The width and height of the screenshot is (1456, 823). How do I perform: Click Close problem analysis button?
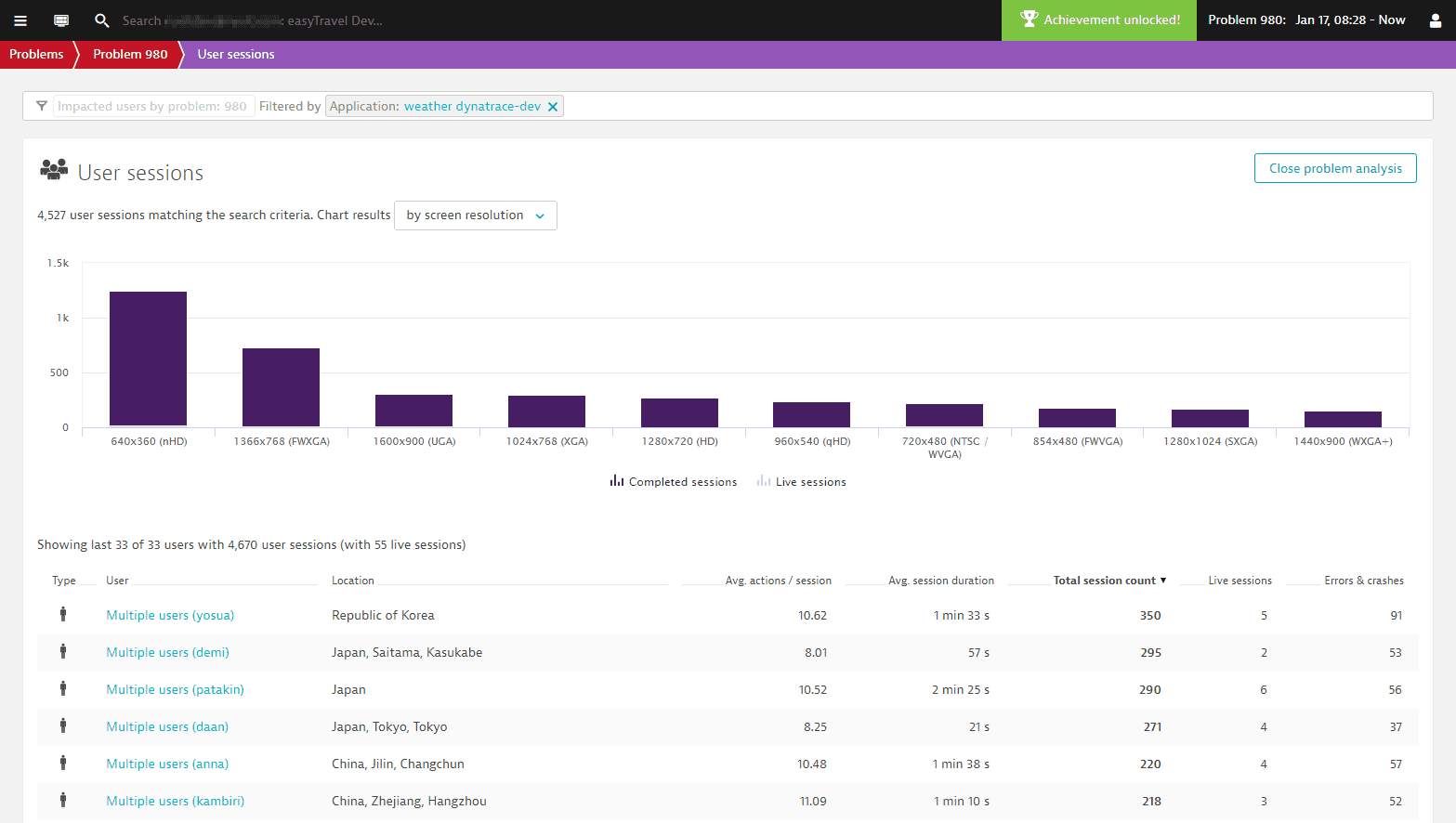tap(1335, 168)
